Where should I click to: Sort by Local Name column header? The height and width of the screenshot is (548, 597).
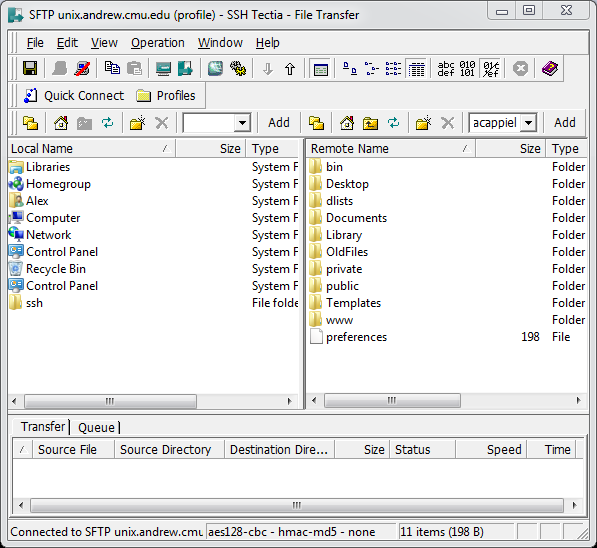pos(91,149)
